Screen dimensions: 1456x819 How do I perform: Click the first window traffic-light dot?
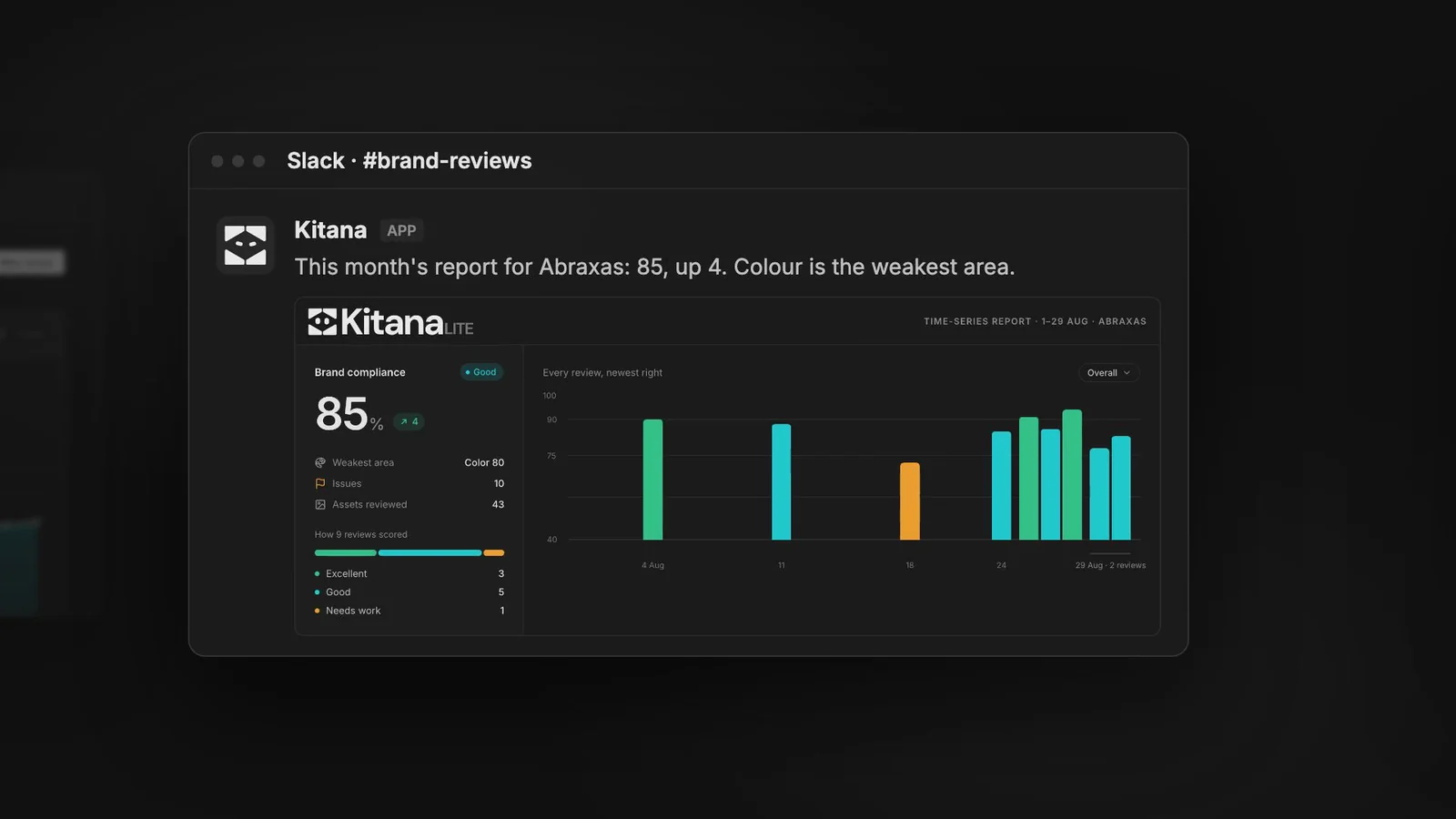coord(217,161)
